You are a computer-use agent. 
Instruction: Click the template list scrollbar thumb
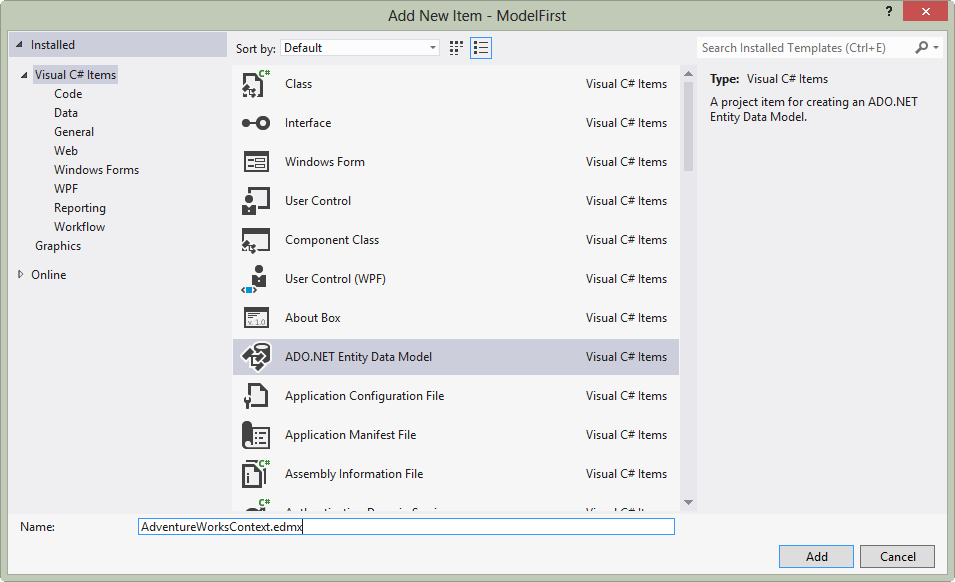(x=688, y=127)
